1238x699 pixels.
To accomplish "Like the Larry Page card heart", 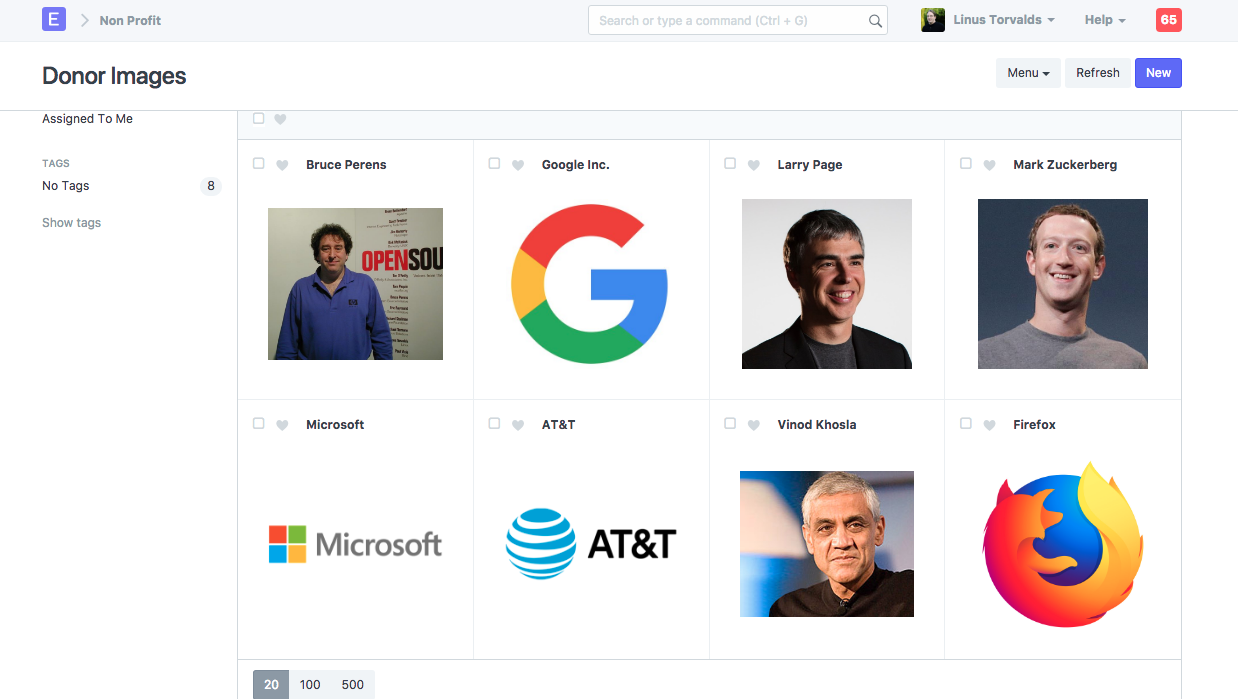I will (754, 165).
